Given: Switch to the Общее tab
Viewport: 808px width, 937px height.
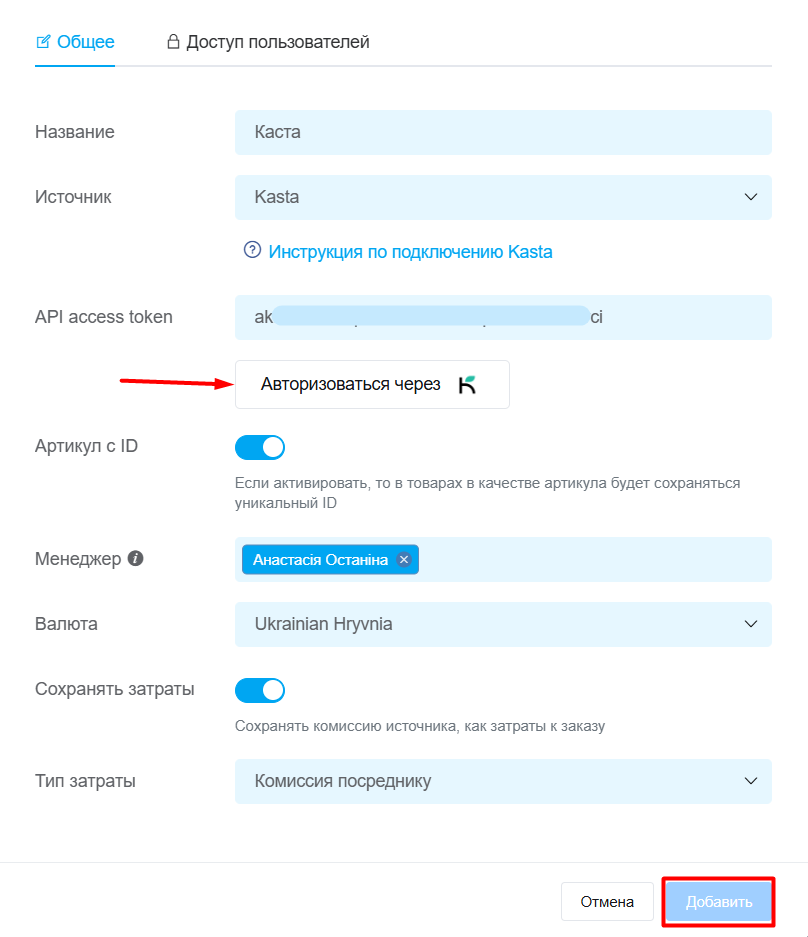Looking at the screenshot, I should (75, 42).
